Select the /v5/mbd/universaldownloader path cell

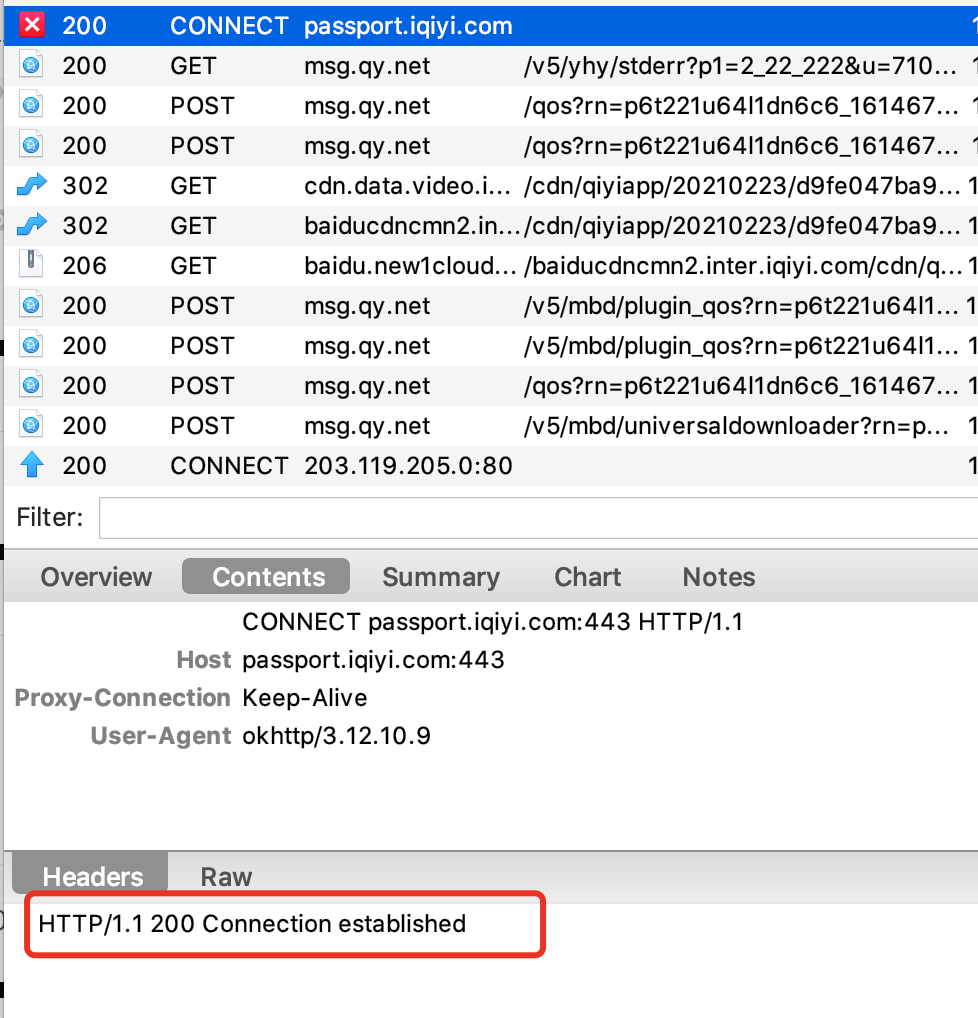[736, 425]
